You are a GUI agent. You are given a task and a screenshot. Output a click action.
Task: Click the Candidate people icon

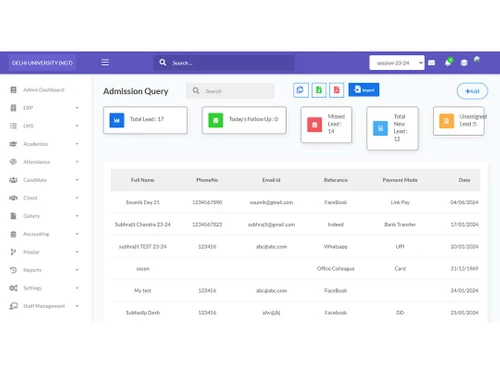[13, 180]
